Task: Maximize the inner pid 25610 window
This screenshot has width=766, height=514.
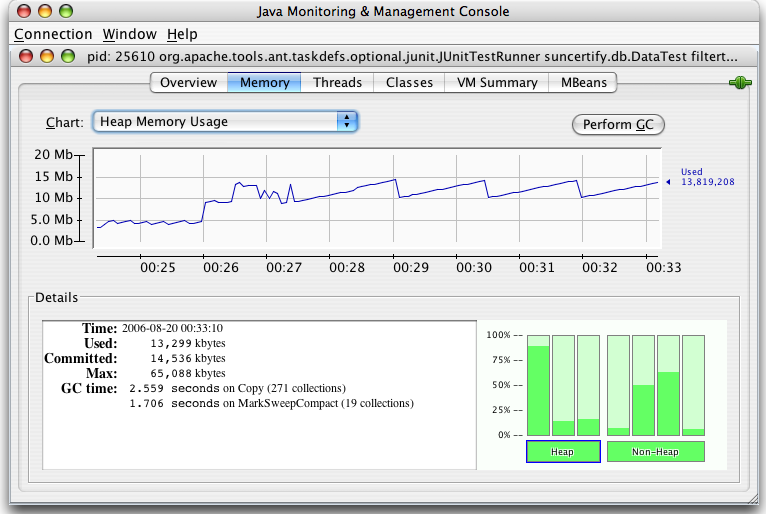Action: click(x=68, y=57)
